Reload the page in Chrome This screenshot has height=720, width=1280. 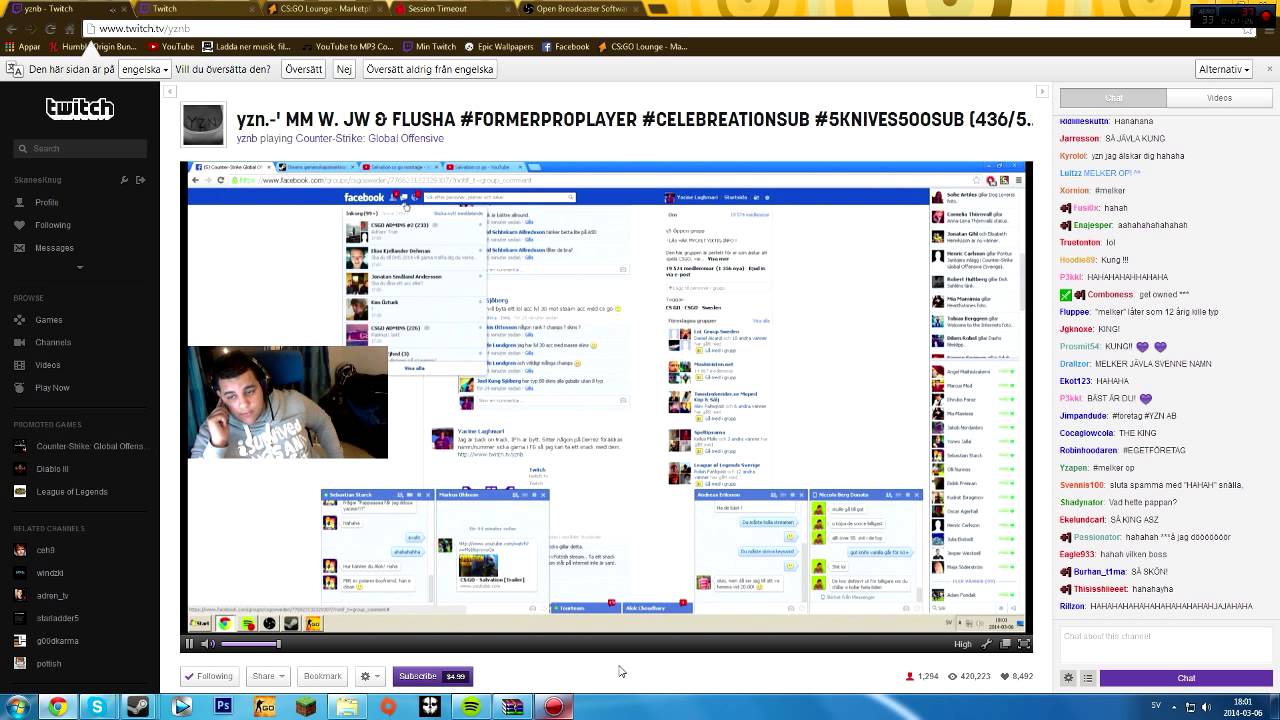click(x=49, y=29)
